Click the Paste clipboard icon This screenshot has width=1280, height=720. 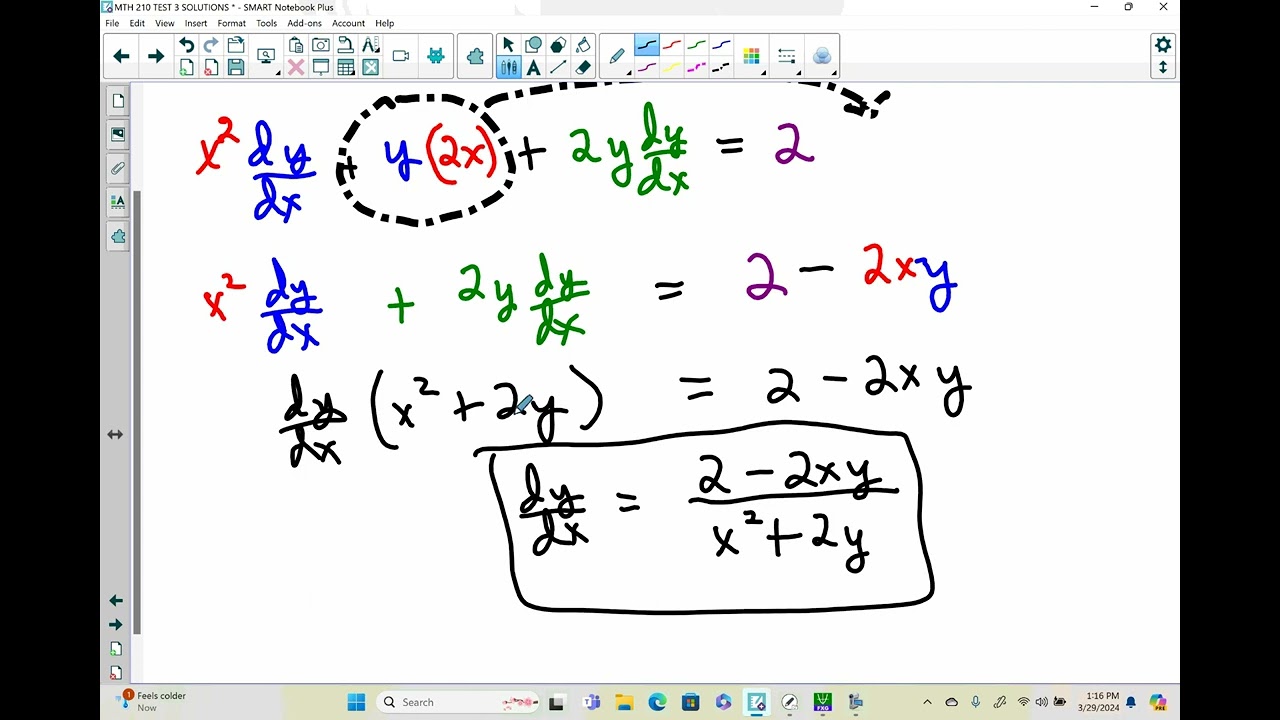[296, 45]
